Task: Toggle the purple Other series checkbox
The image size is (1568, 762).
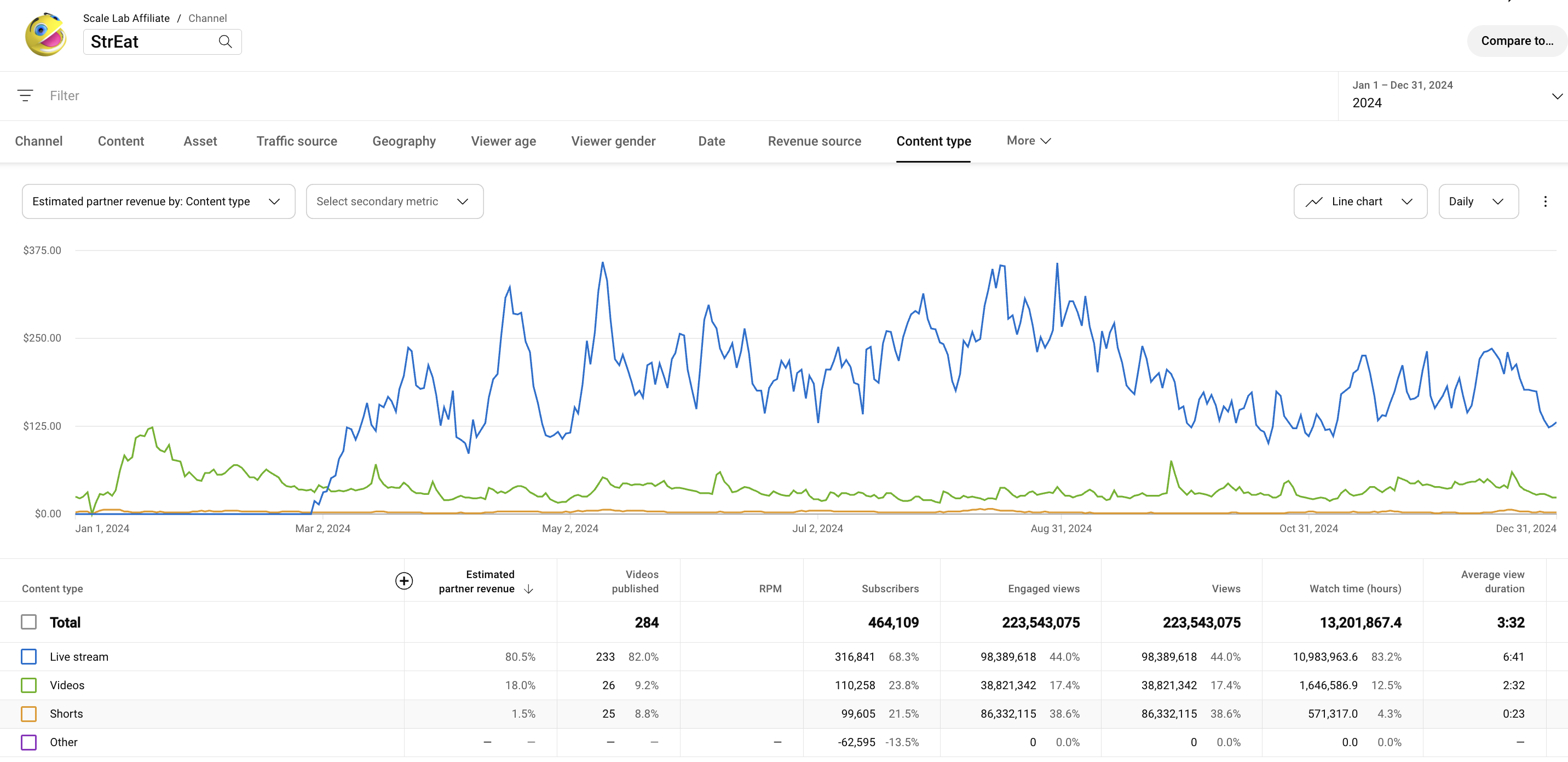Action: coord(28,742)
